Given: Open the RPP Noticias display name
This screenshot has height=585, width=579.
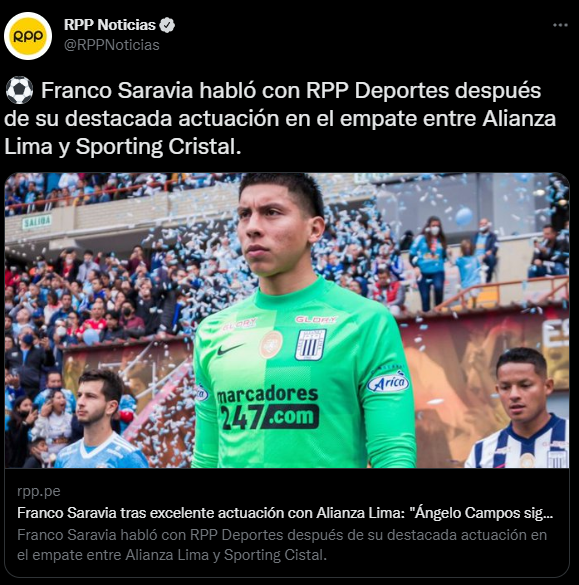Looking at the screenshot, I should pyautogui.click(x=110, y=25).
